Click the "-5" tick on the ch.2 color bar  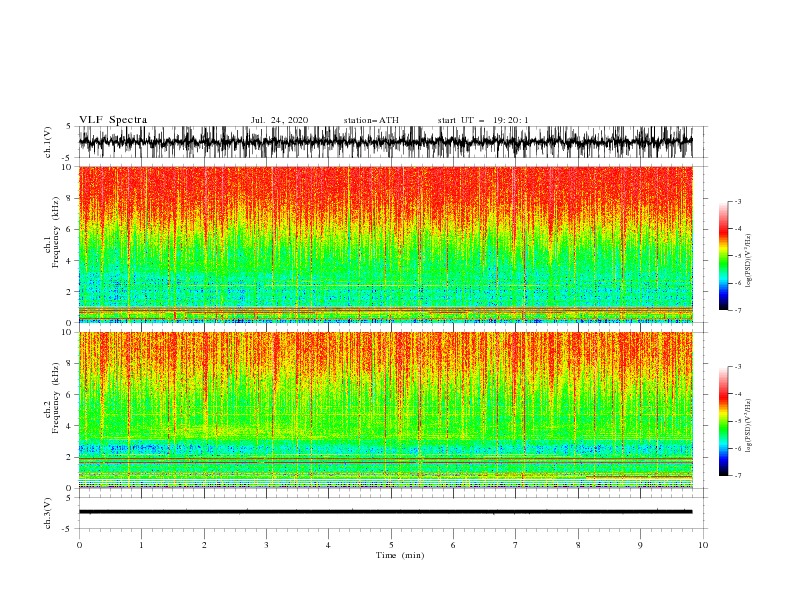tap(737, 421)
